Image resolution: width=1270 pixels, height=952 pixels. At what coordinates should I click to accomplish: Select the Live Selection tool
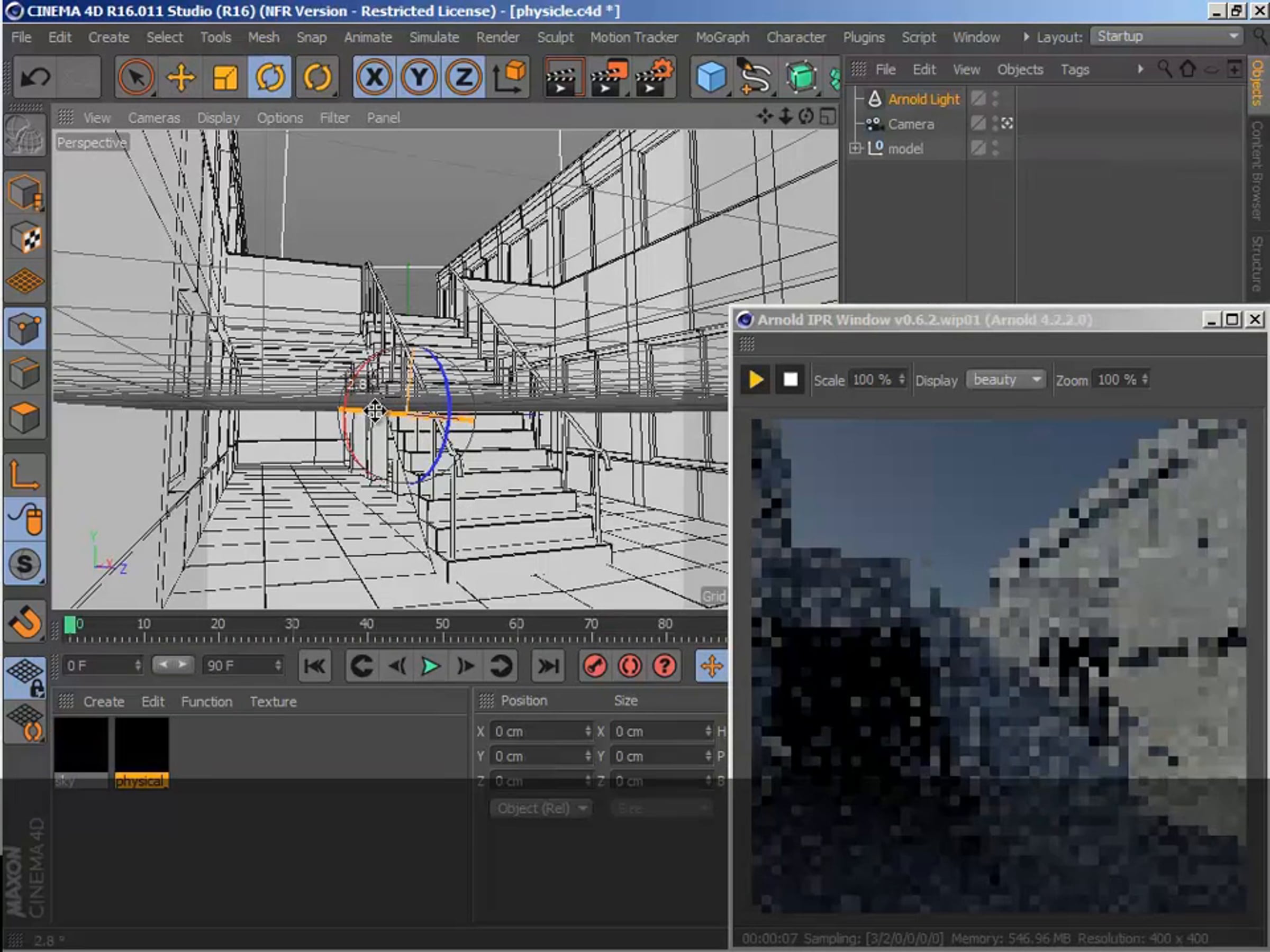pyautogui.click(x=136, y=77)
